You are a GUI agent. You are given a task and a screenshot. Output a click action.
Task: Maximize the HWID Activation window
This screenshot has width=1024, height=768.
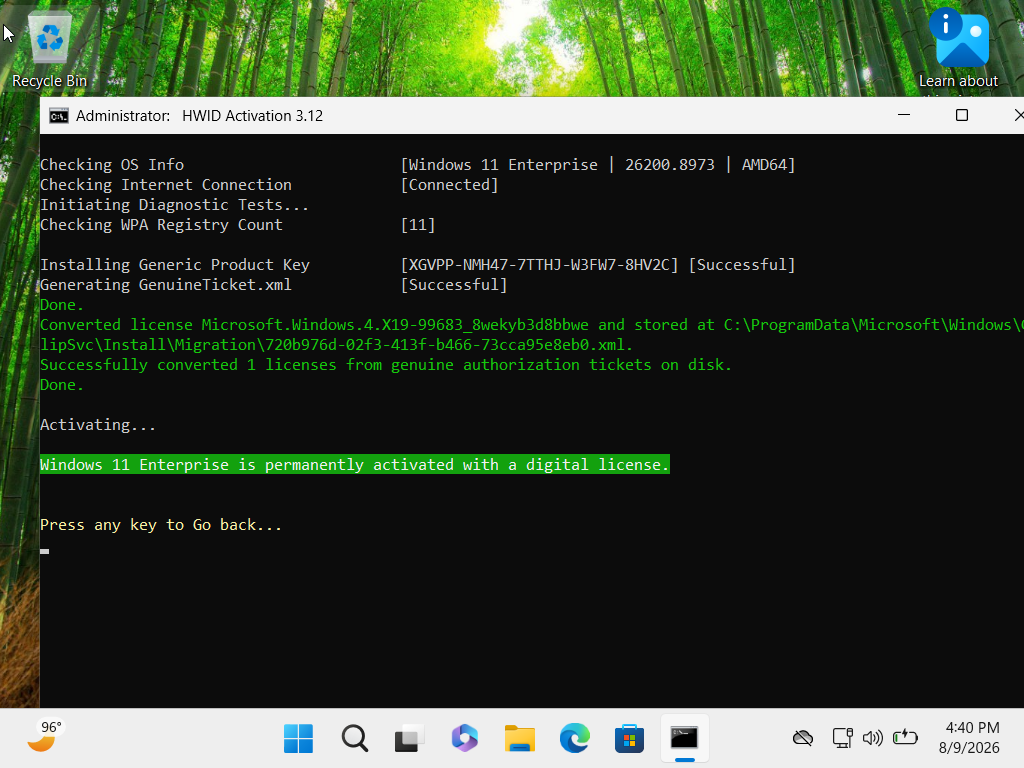(x=961, y=115)
